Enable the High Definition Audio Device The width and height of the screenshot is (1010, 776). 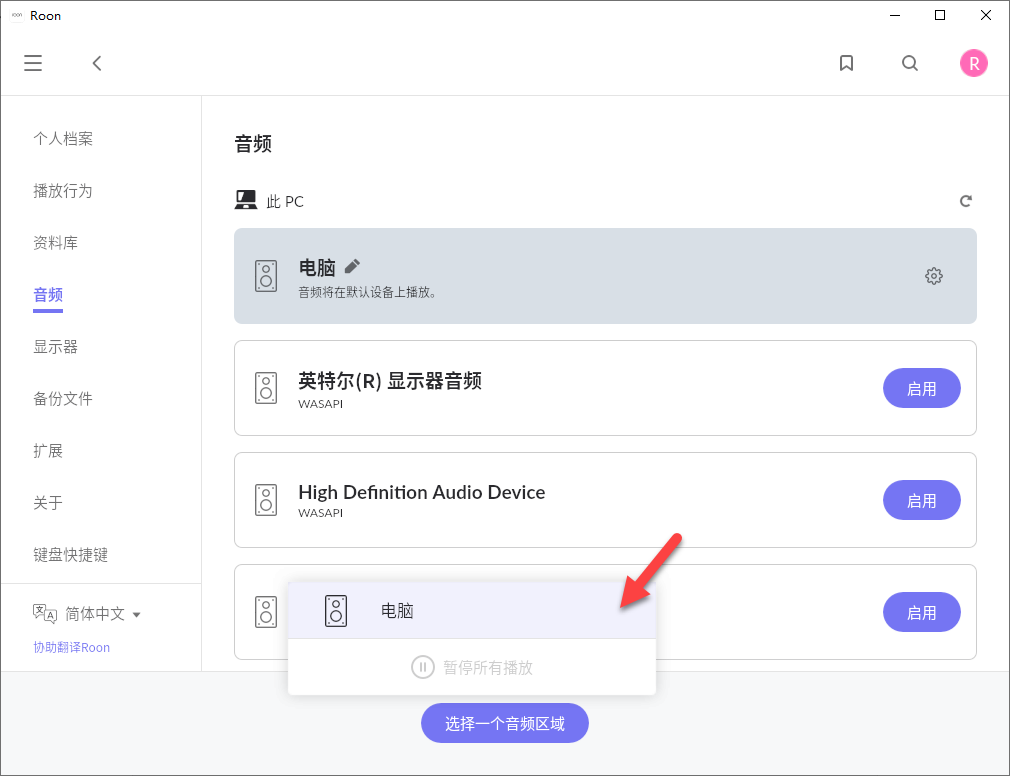[x=921, y=500]
